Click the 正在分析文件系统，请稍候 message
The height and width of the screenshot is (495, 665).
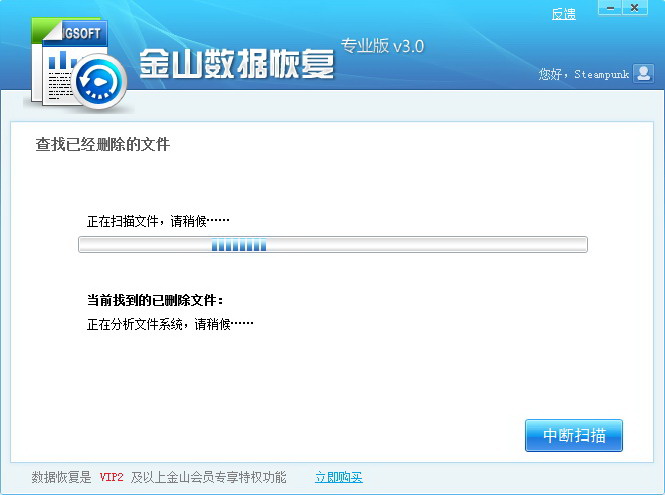(x=170, y=324)
